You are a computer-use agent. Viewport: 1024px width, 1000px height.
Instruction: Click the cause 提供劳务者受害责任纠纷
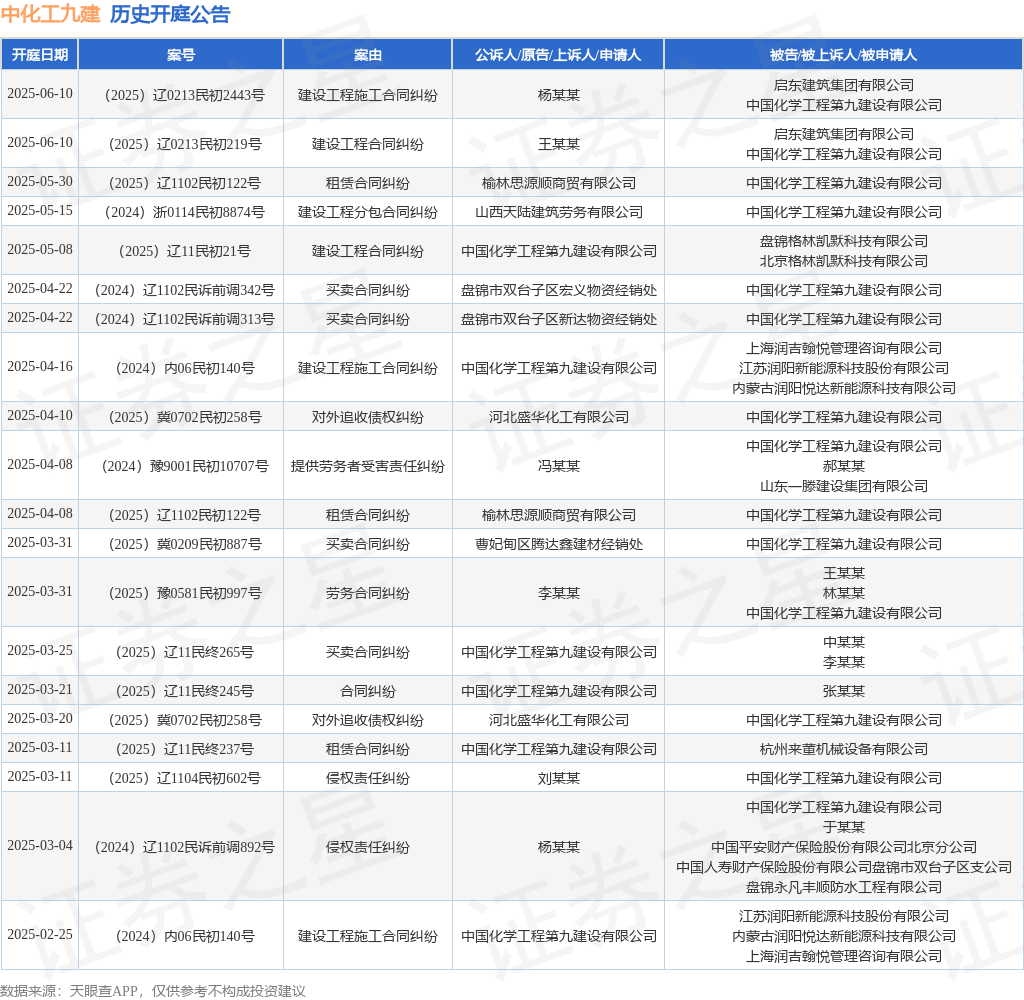pos(368,466)
